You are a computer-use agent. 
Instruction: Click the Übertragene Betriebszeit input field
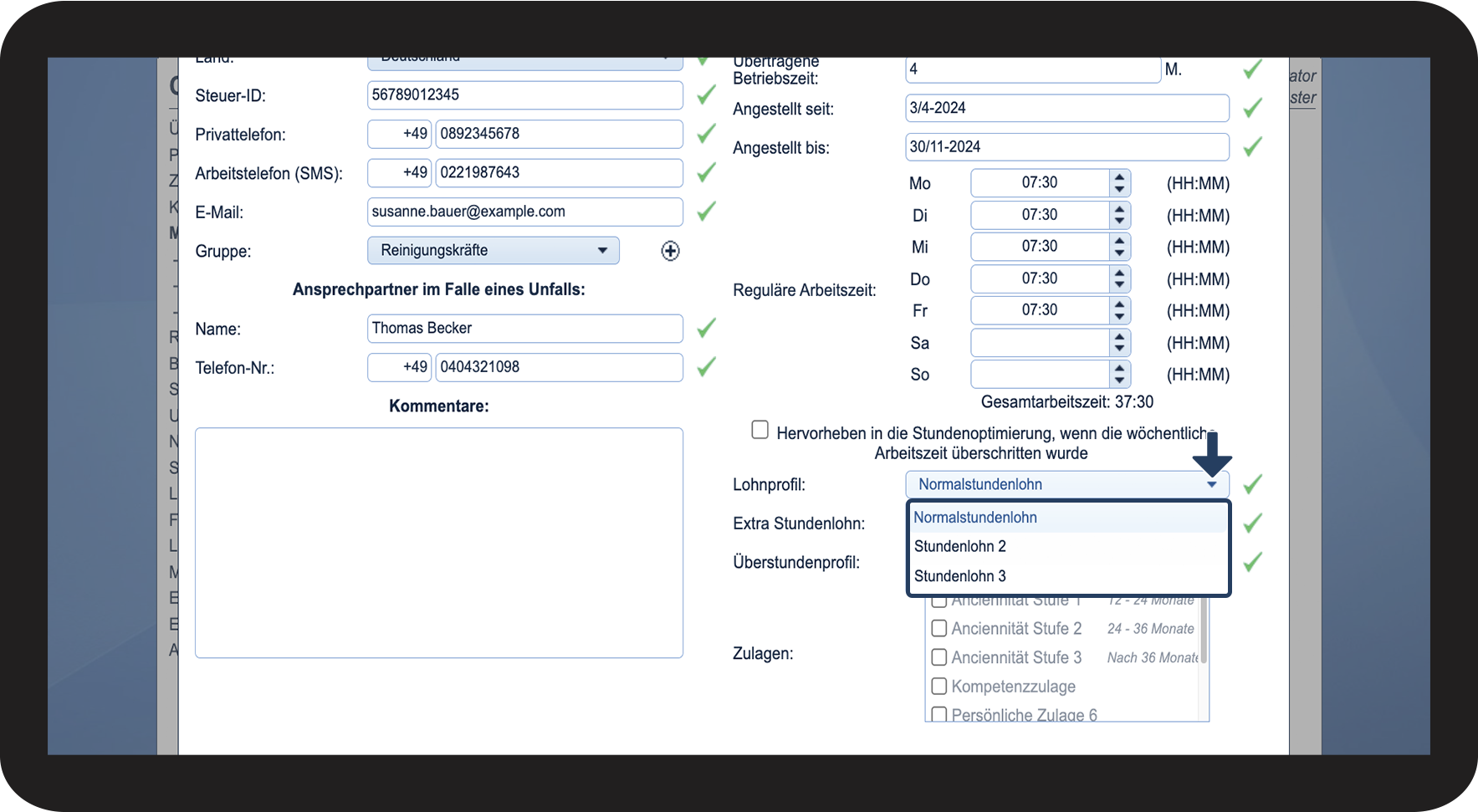1033,69
